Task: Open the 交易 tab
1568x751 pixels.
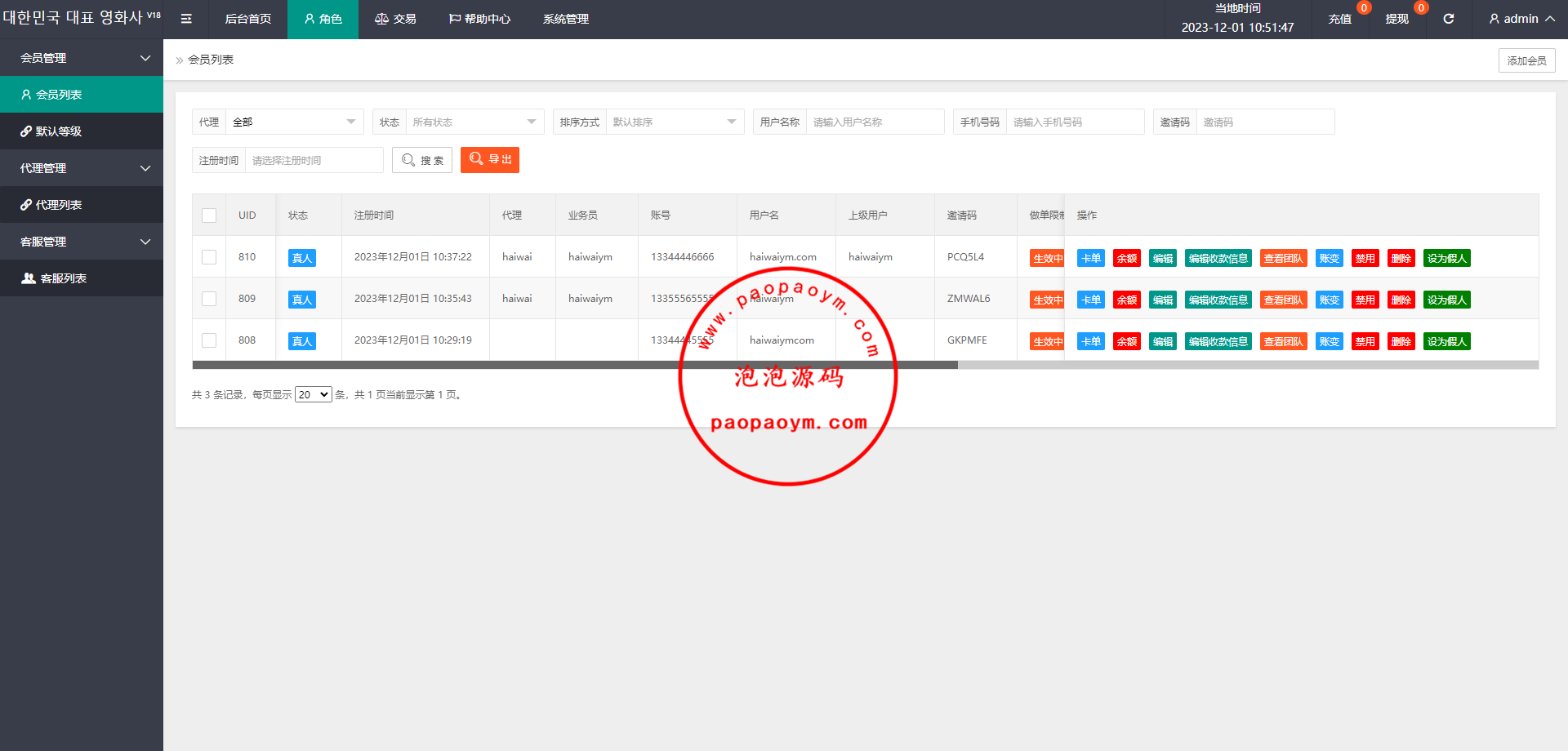Action: (395, 19)
